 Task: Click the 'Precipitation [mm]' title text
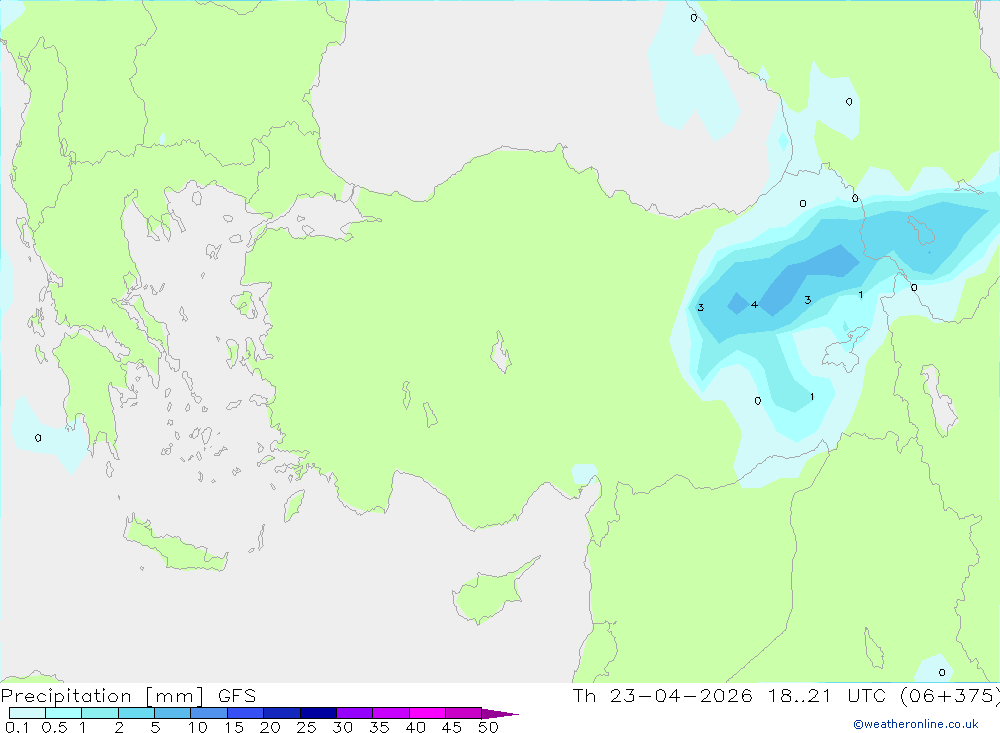click(x=102, y=695)
